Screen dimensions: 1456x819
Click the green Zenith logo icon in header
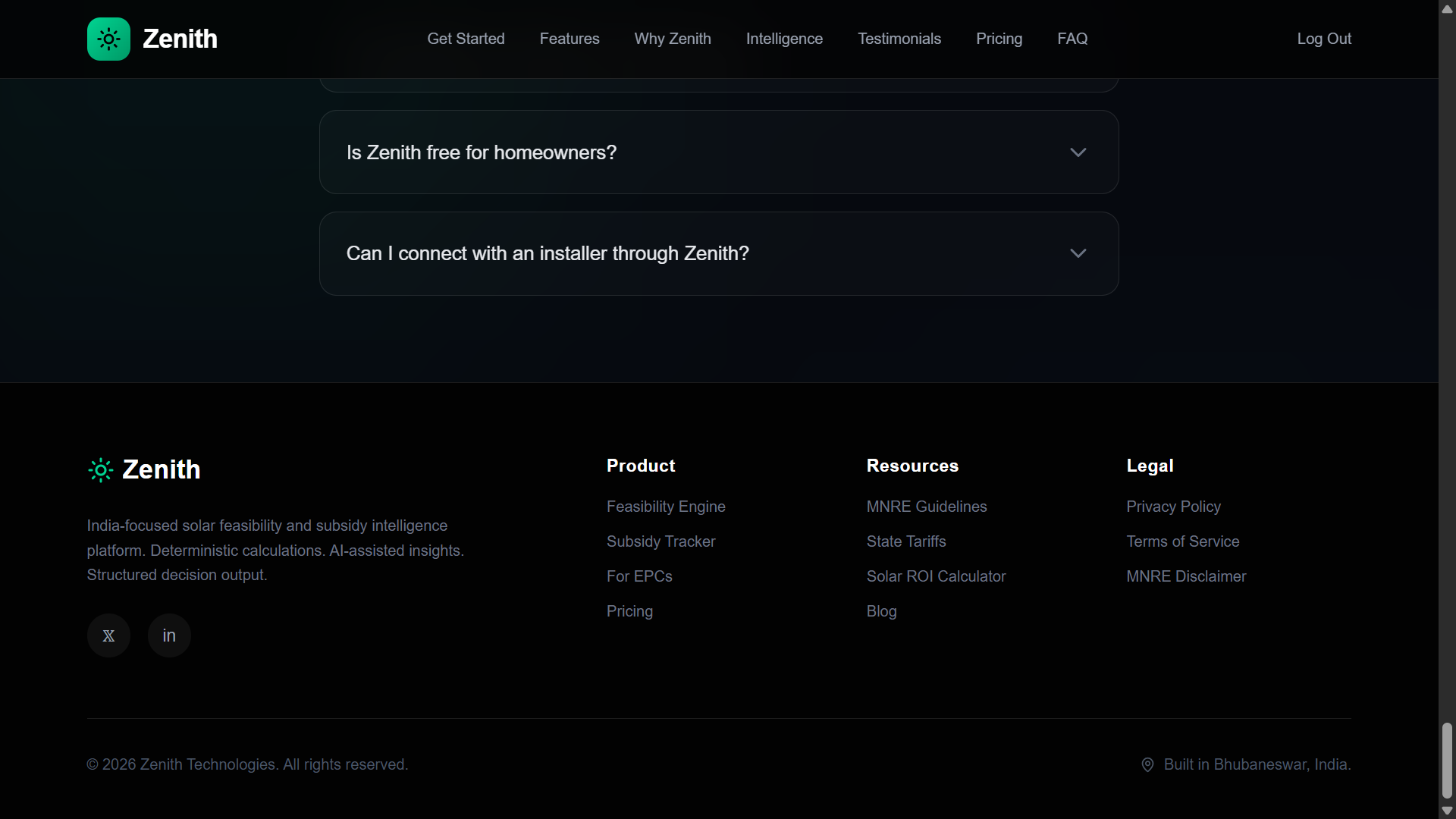(108, 39)
